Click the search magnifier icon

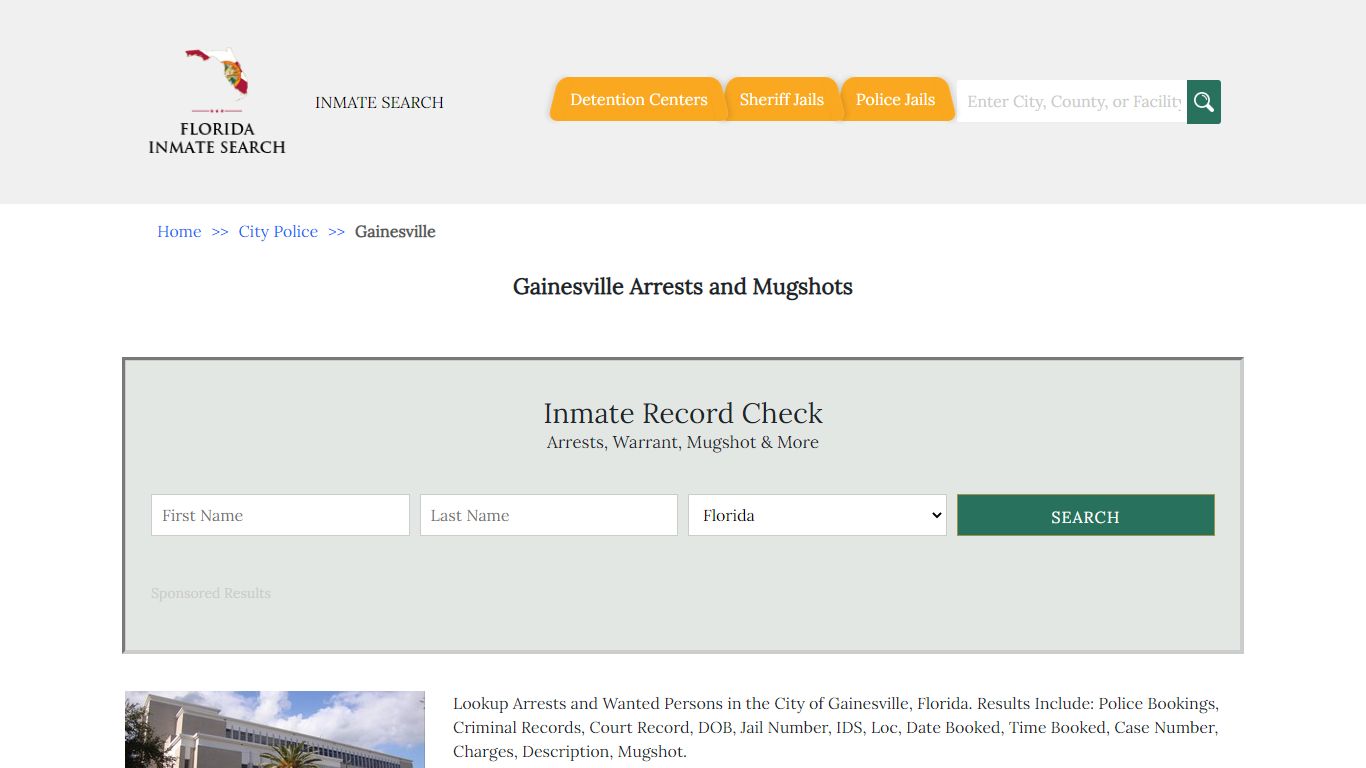coord(1203,101)
